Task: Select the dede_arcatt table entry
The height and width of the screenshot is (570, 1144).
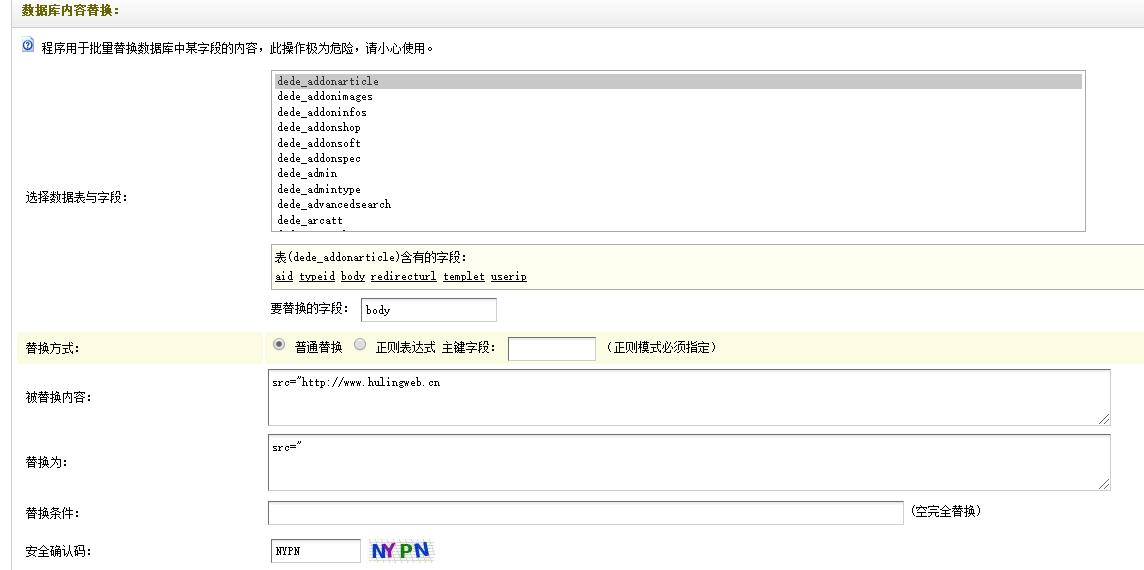Action: pos(310,220)
